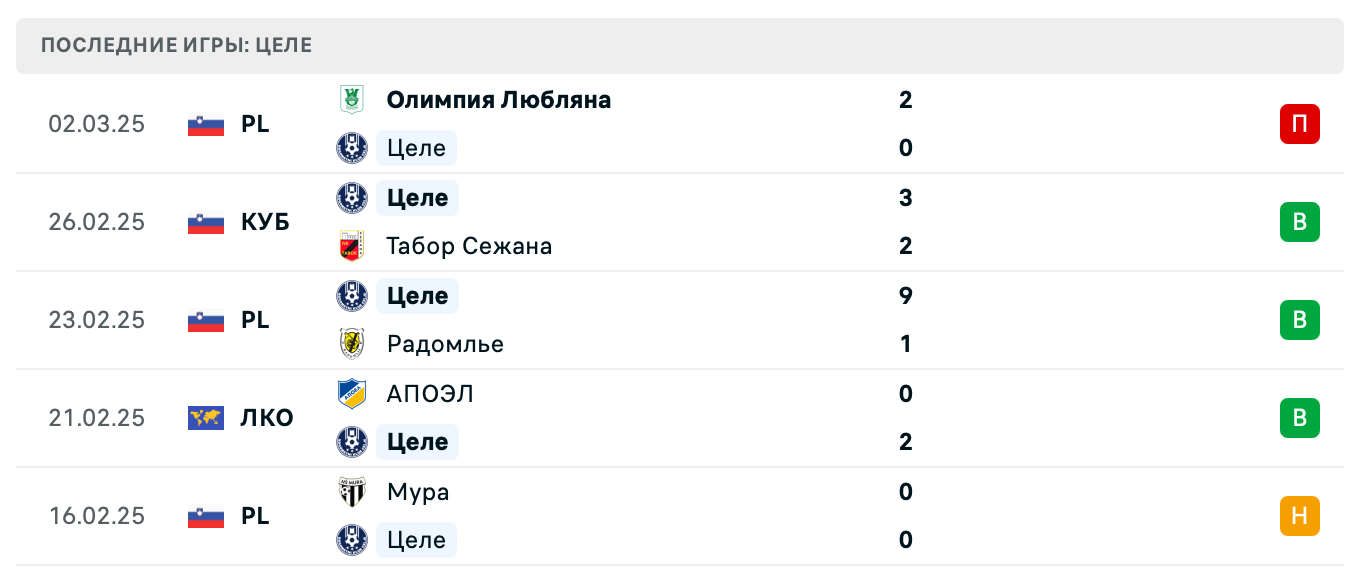Click the ПОСЛЕДНИЕ ИГРЫ: ЦЕЛЕ header bar
The width and height of the screenshot is (1360, 584).
pos(680,44)
